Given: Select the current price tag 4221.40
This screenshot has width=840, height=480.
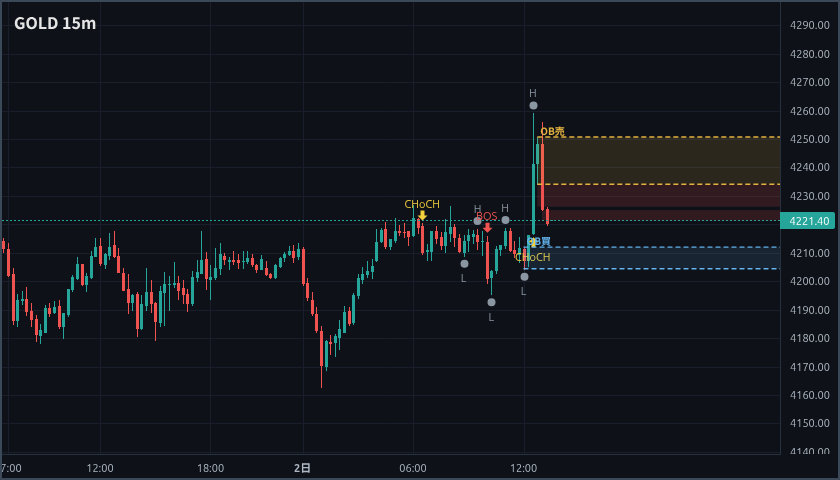Looking at the screenshot, I should pyautogui.click(x=810, y=221).
